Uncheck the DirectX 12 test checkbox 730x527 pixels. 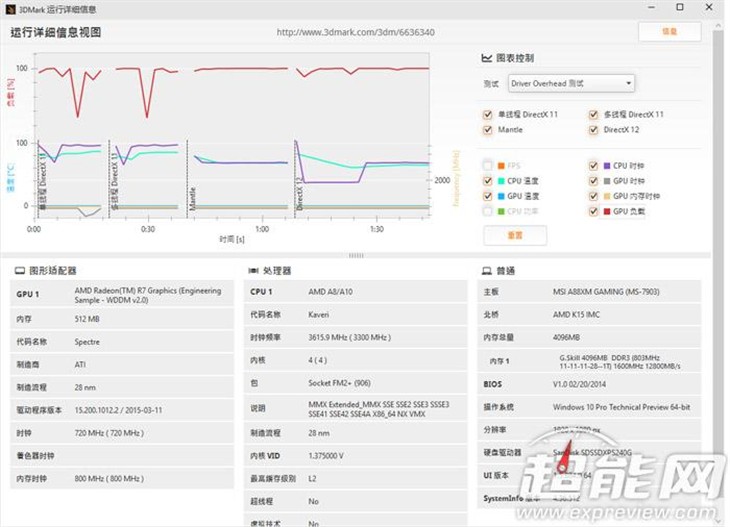(594, 130)
